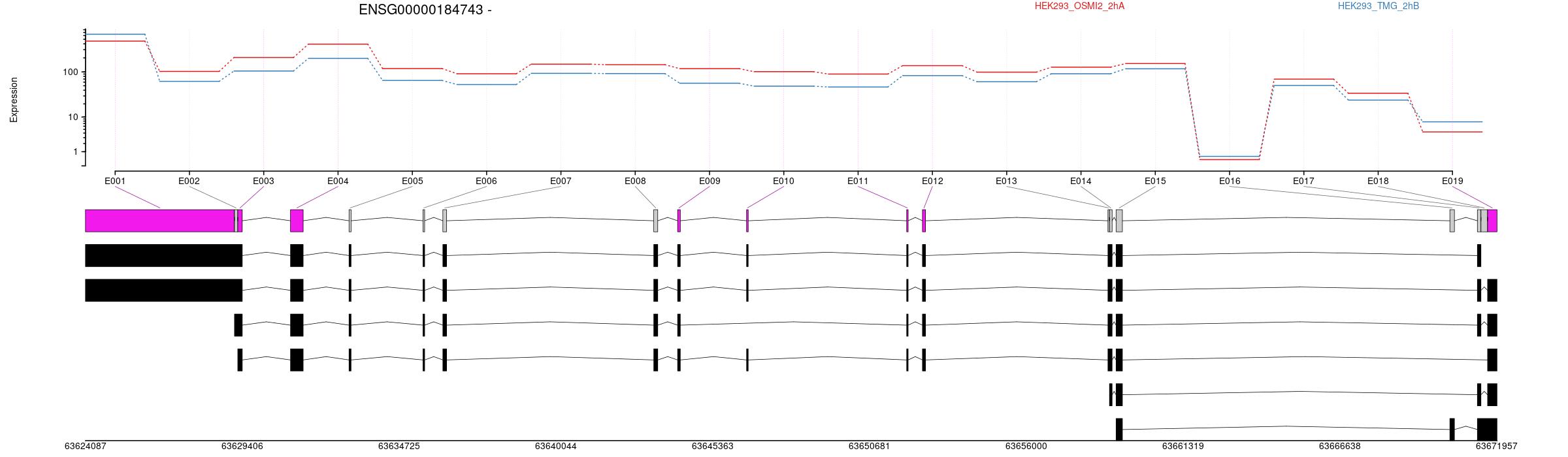The image size is (1568, 457).
Task: Click genomic coordinate 63650681
Action: click(870, 447)
